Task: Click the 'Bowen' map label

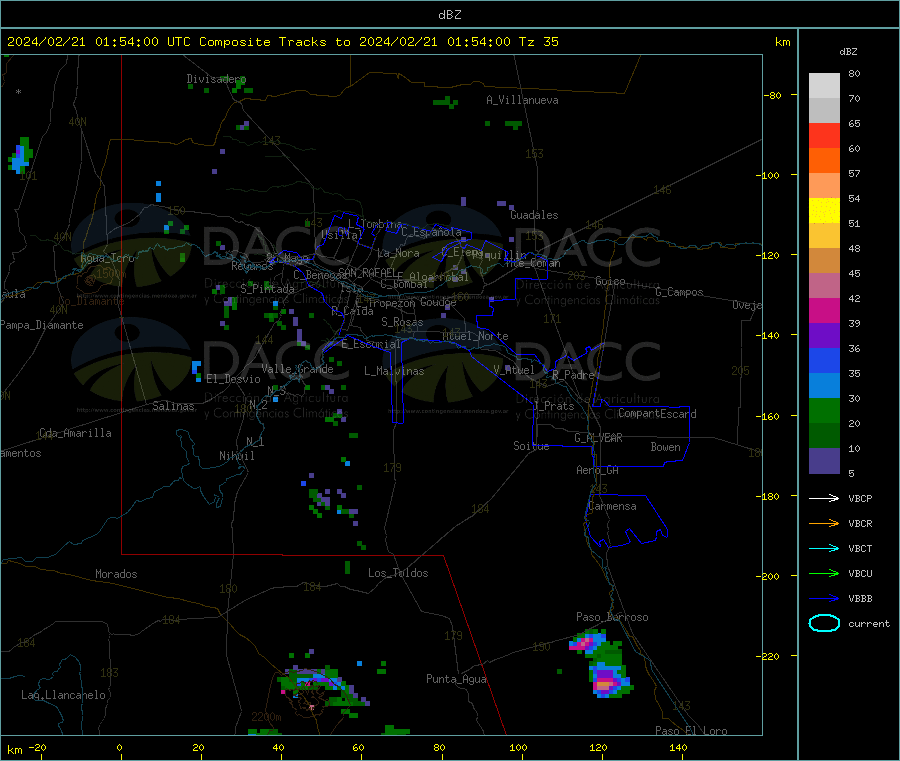Action: pos(665,447)
